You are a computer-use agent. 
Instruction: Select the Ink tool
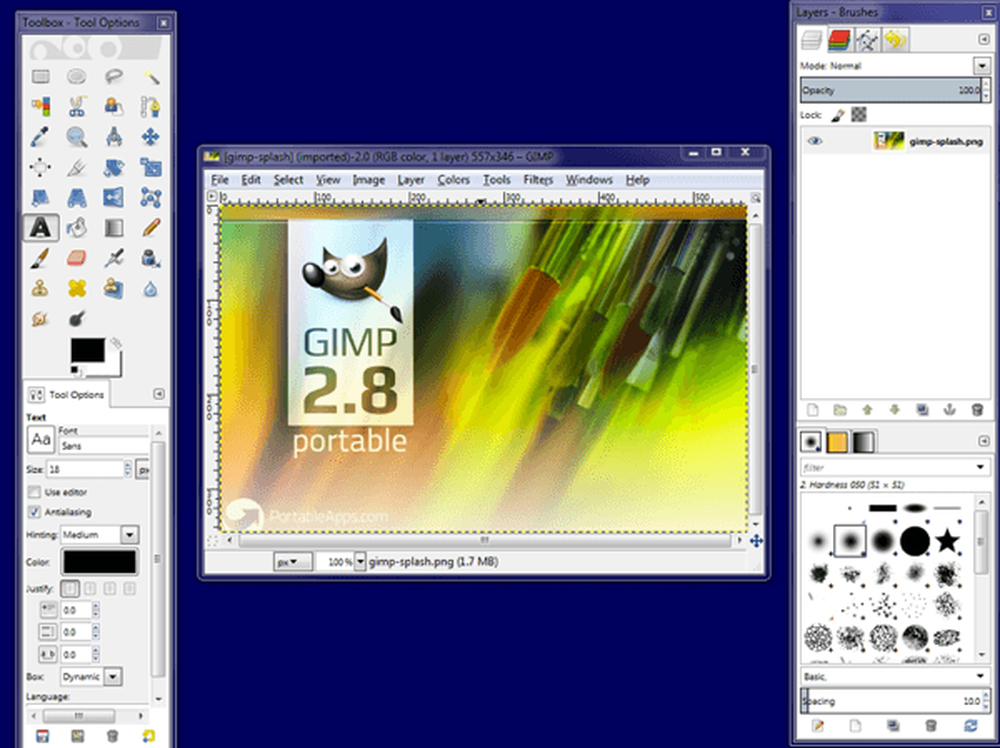click(151, 258)
